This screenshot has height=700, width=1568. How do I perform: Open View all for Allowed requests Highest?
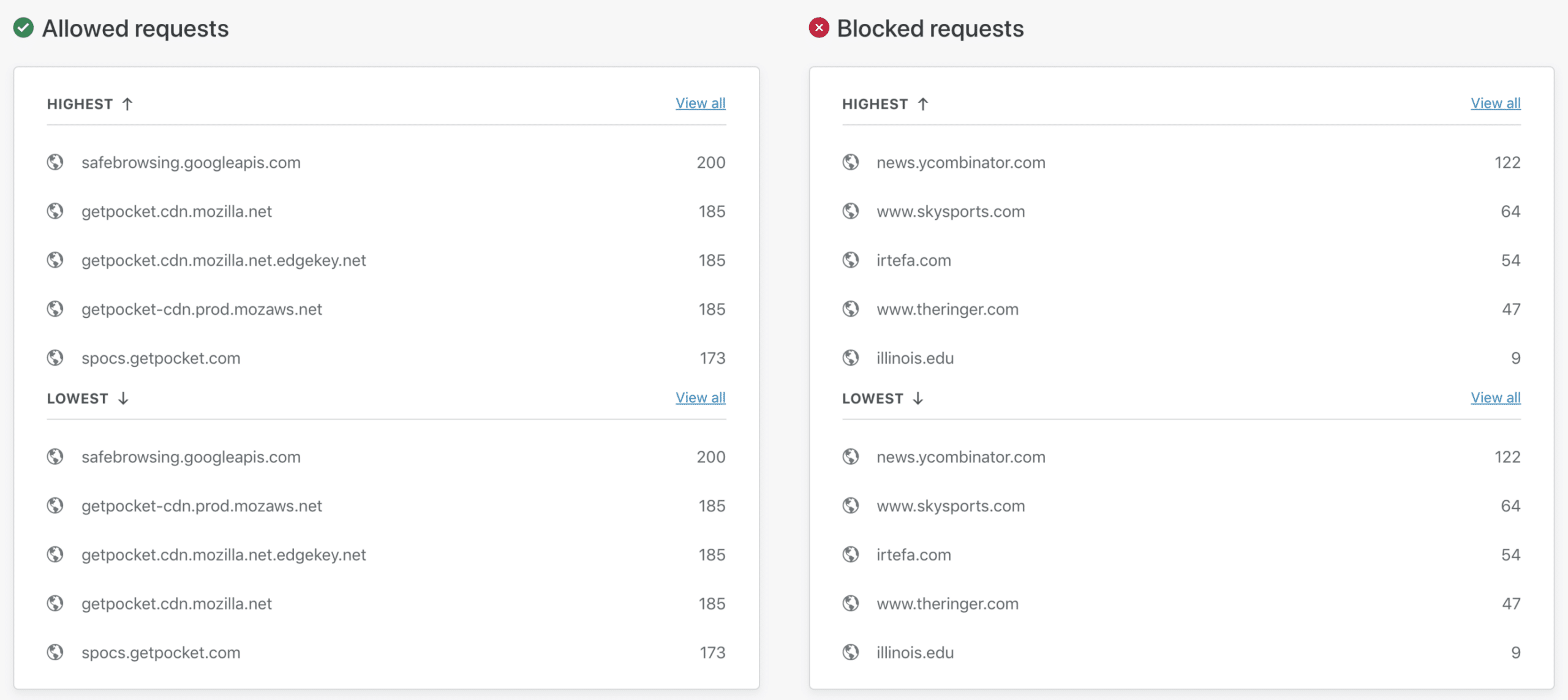701,103
